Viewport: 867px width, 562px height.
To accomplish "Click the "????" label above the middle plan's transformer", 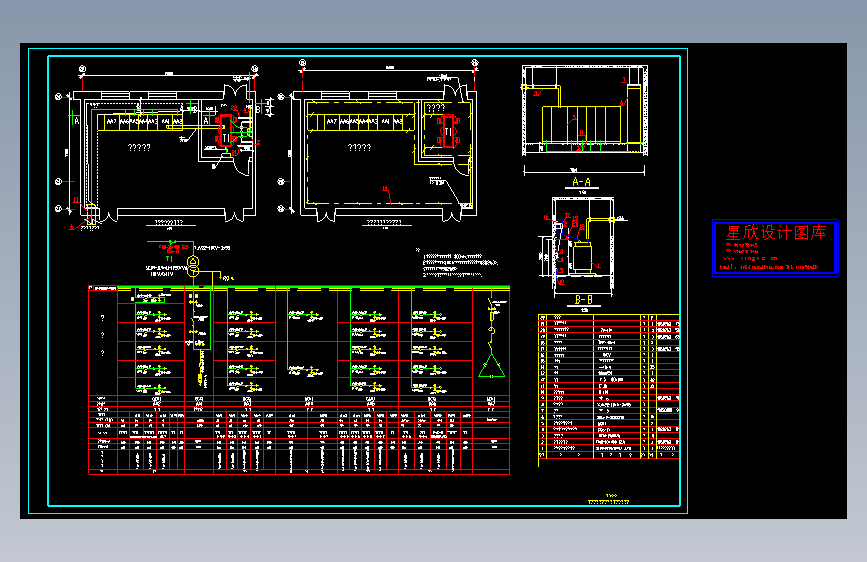I will (436, 108).
